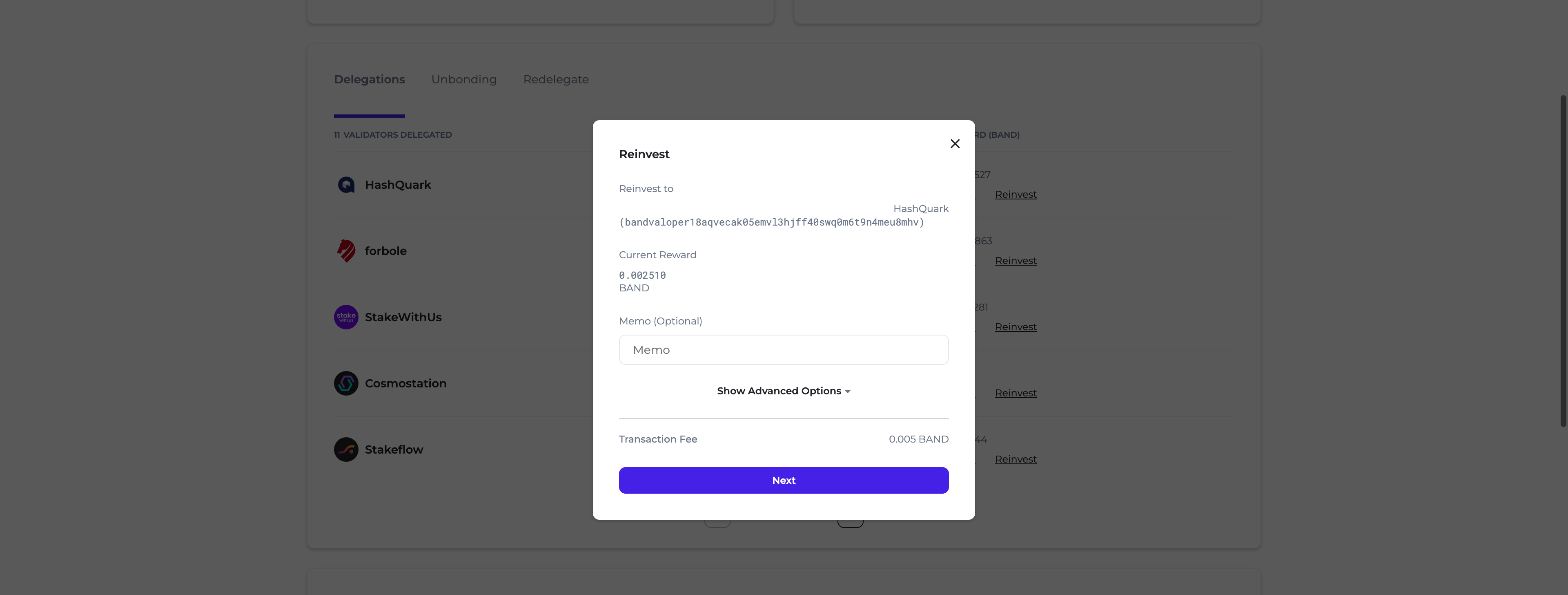Viewport: 1568px width, 595px height.
Task: Click the forbole validator logo
Action: (x=346, y=251)
